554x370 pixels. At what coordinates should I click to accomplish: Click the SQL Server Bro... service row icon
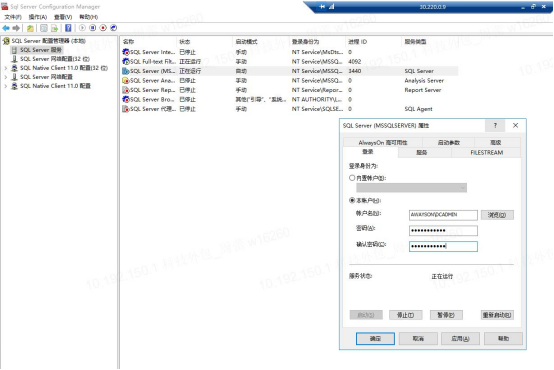(125, 99)
